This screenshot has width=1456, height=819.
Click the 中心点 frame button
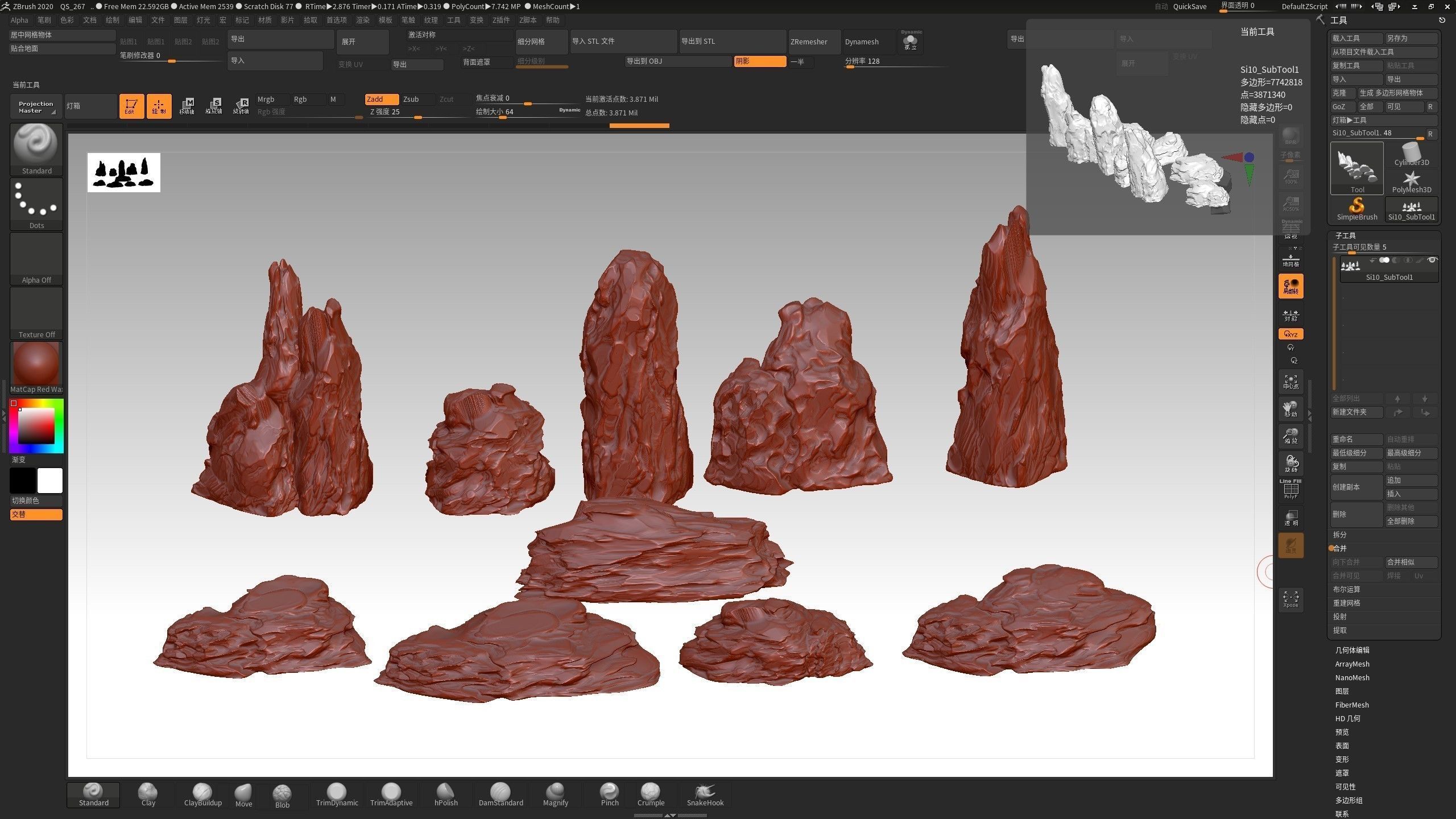coord(1290,382)
